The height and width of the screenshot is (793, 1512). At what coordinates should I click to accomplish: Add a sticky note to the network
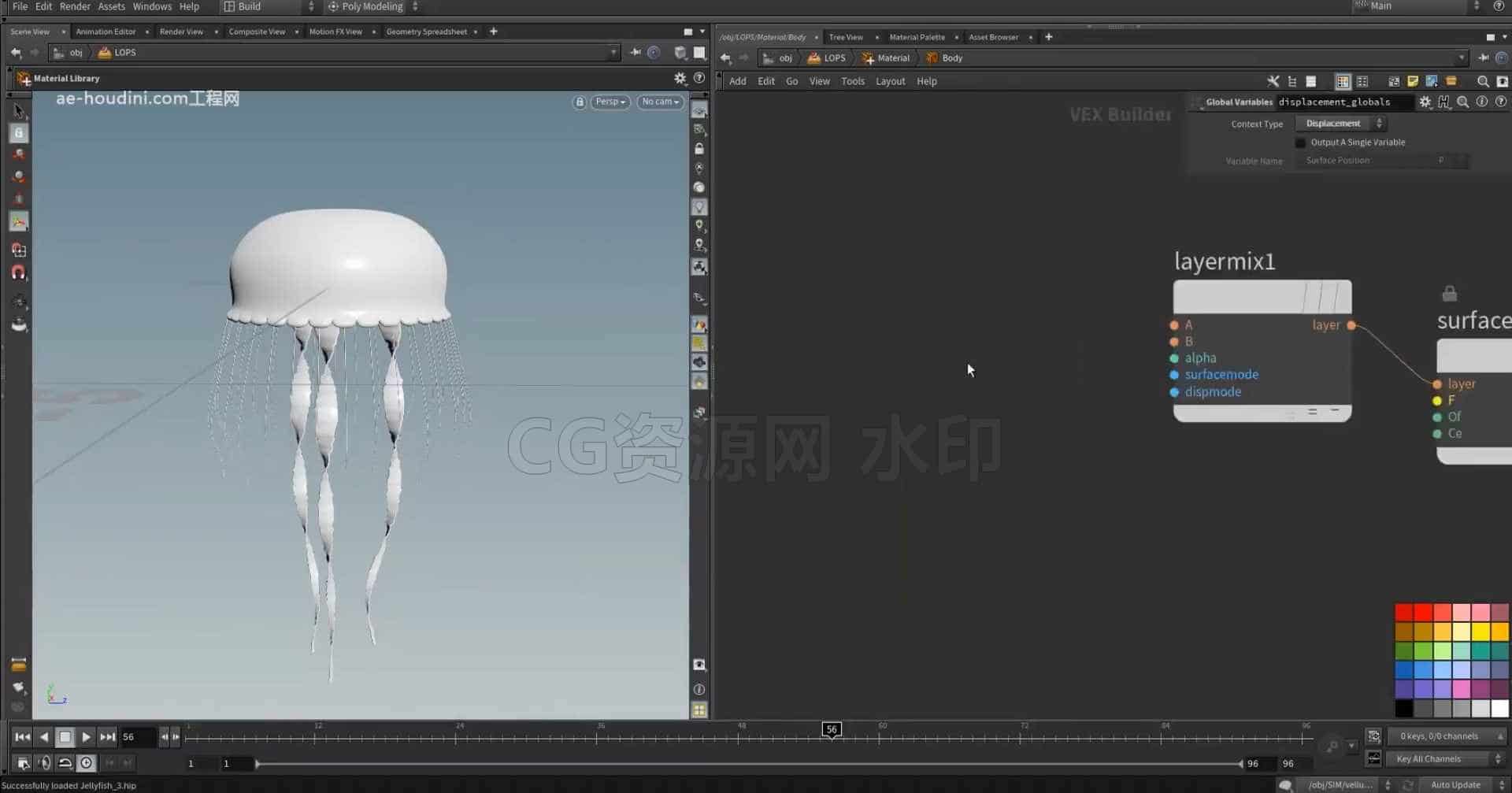click(x=1413, y=81)
